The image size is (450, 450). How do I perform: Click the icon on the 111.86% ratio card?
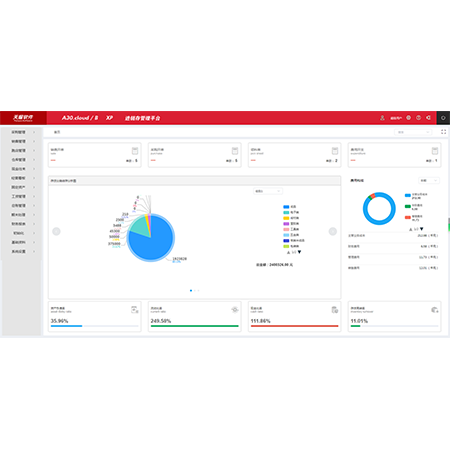tap(335, 310)
